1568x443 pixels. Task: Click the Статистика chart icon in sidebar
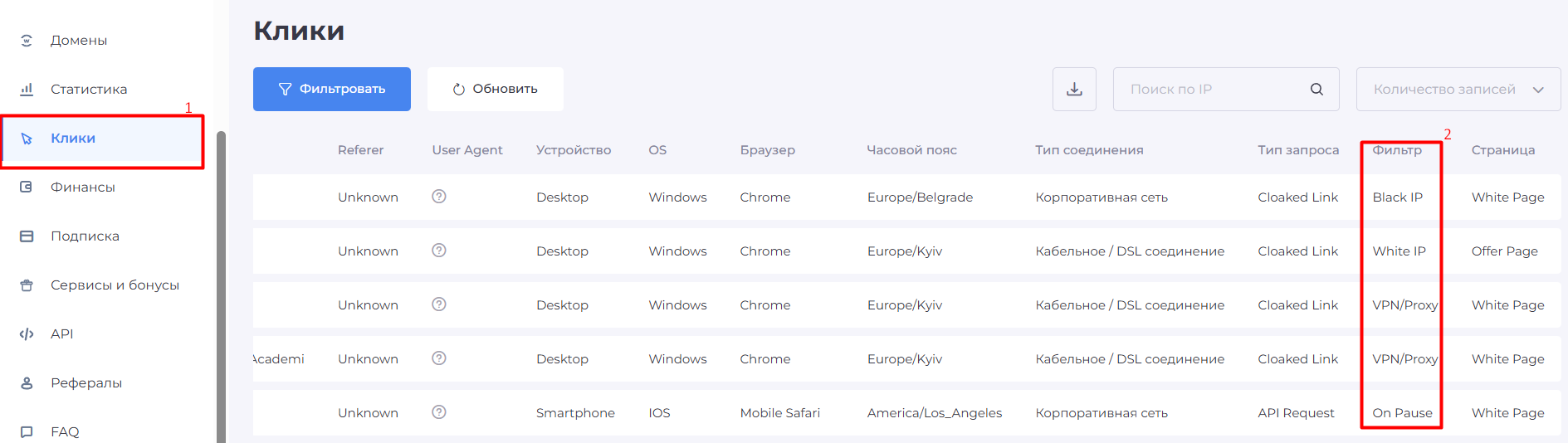tap(27, 89)
